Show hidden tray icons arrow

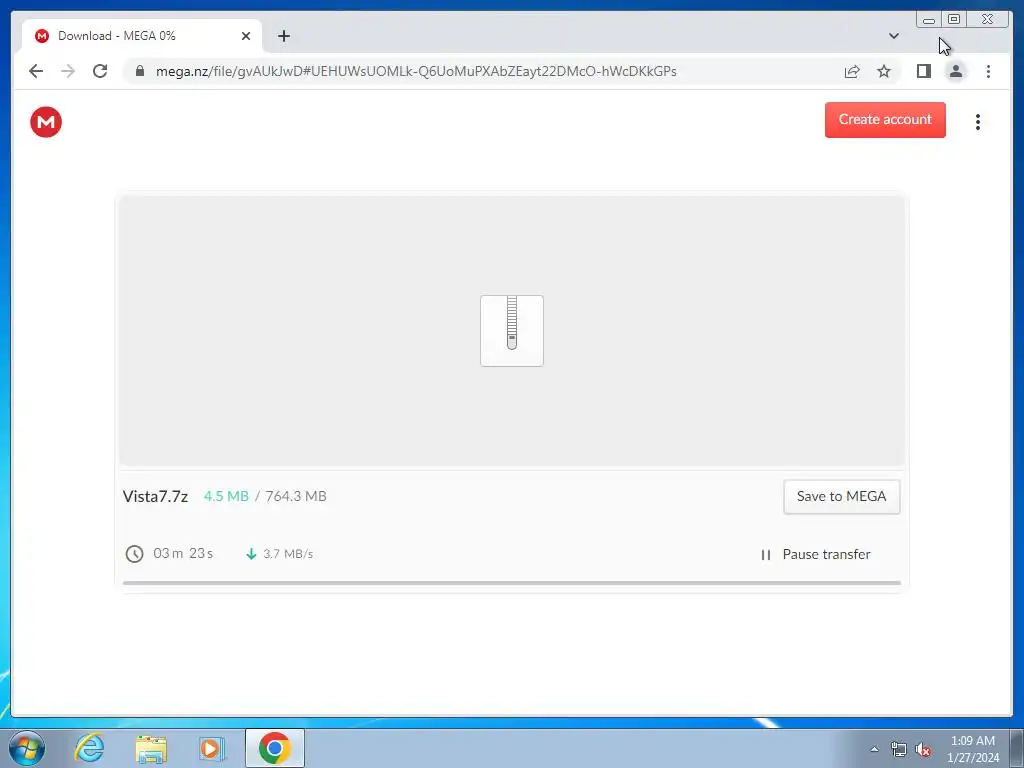(x=874, y=749)
